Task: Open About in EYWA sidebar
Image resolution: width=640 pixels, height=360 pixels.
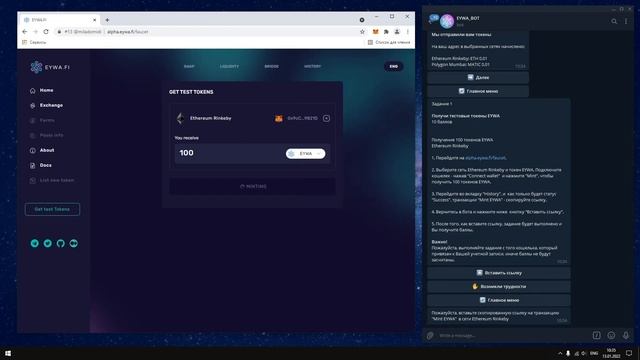Action: (42, 150)
